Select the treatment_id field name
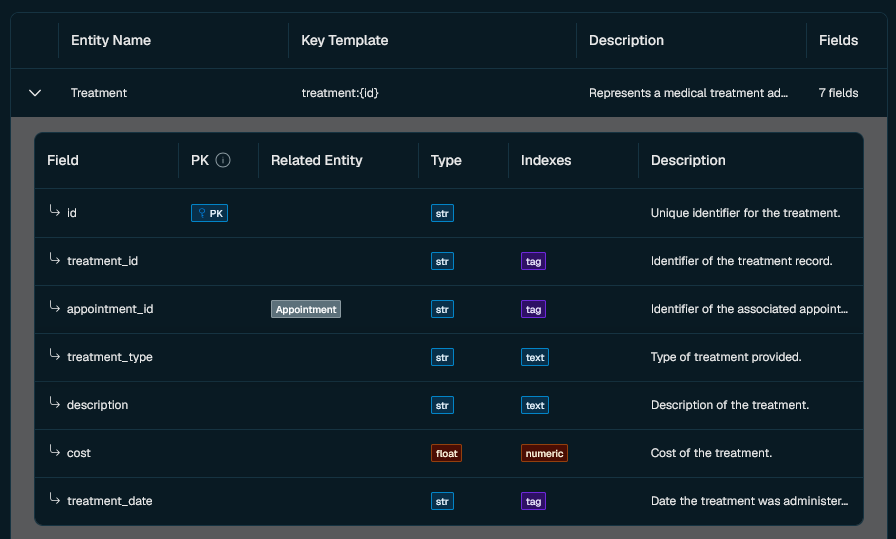Screen dimensions: 896x539 102,261
